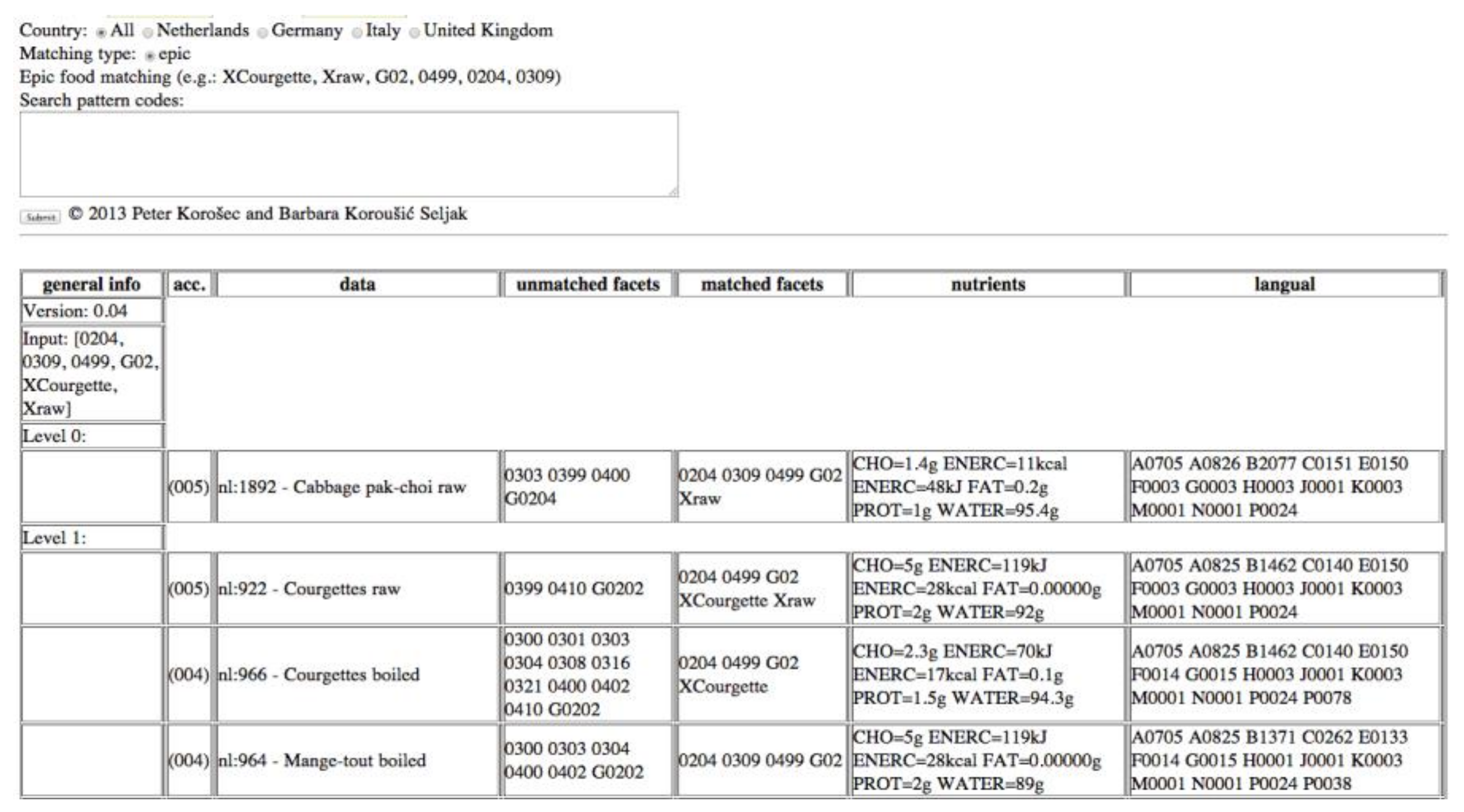
Task: Click nl:966 - Courgettes boiled
Action: 358,675
